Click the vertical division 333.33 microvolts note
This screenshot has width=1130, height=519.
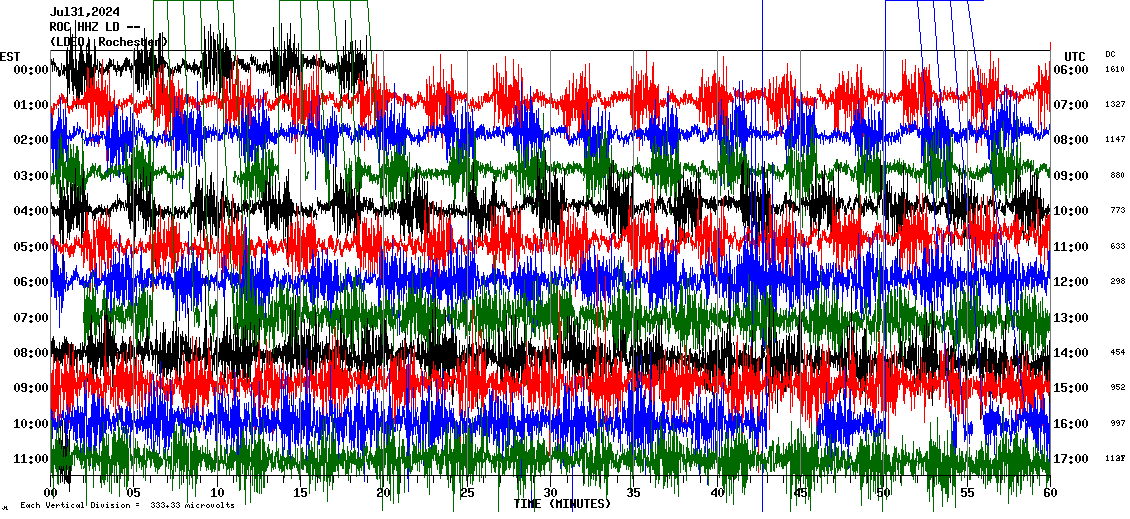coord(127,505)
